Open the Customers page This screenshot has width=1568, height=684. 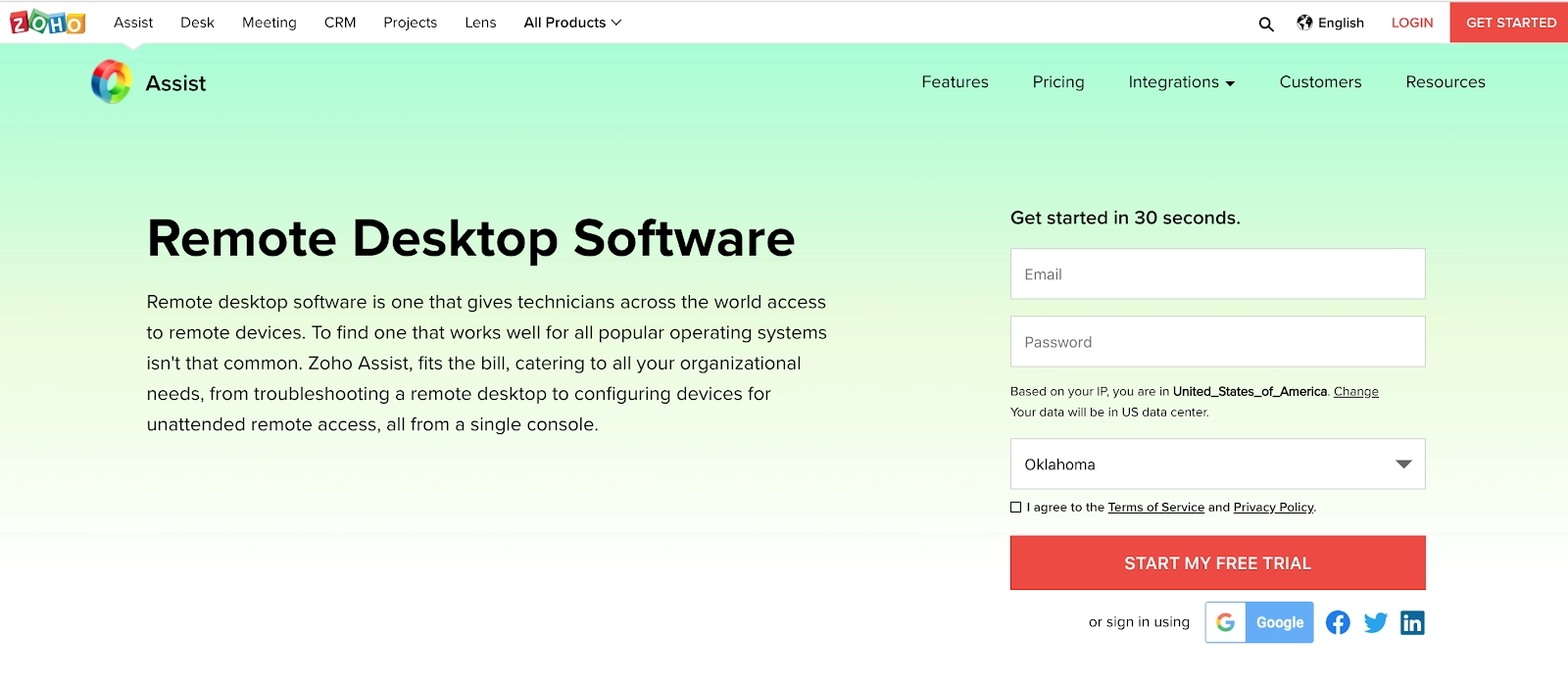(x=1320, y=82)
